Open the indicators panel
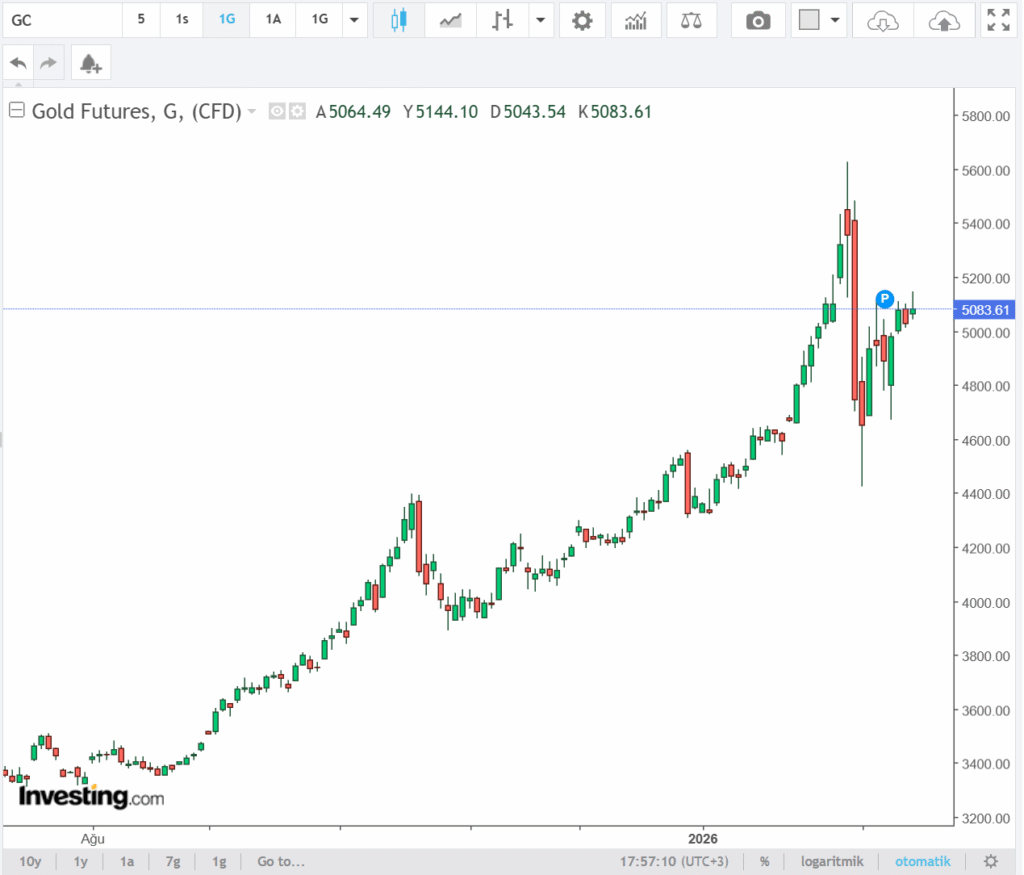Viewport: 1024px width, 875px height. pos(635,19)
